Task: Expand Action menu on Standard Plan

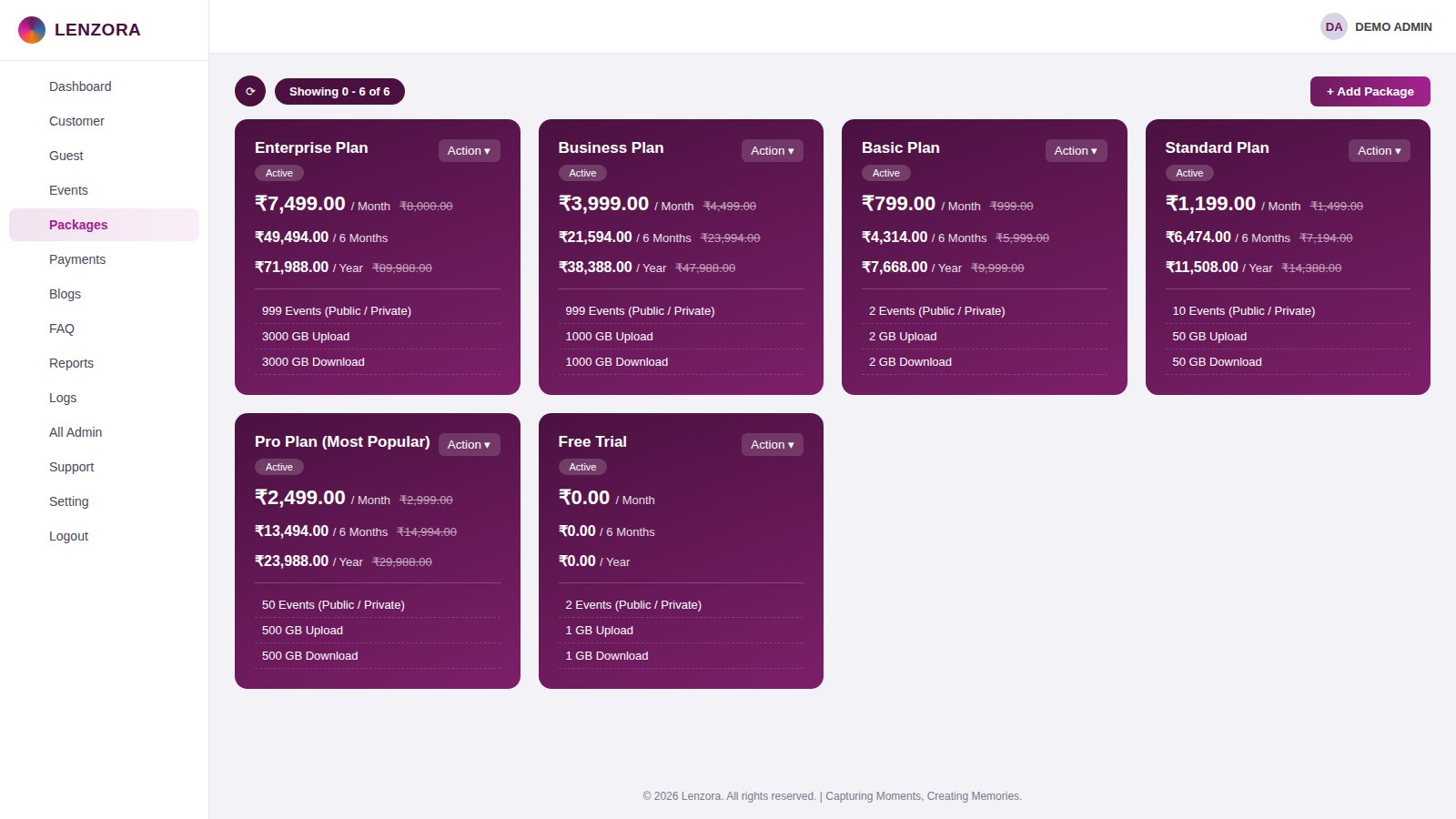Action: click(1380, 151)
